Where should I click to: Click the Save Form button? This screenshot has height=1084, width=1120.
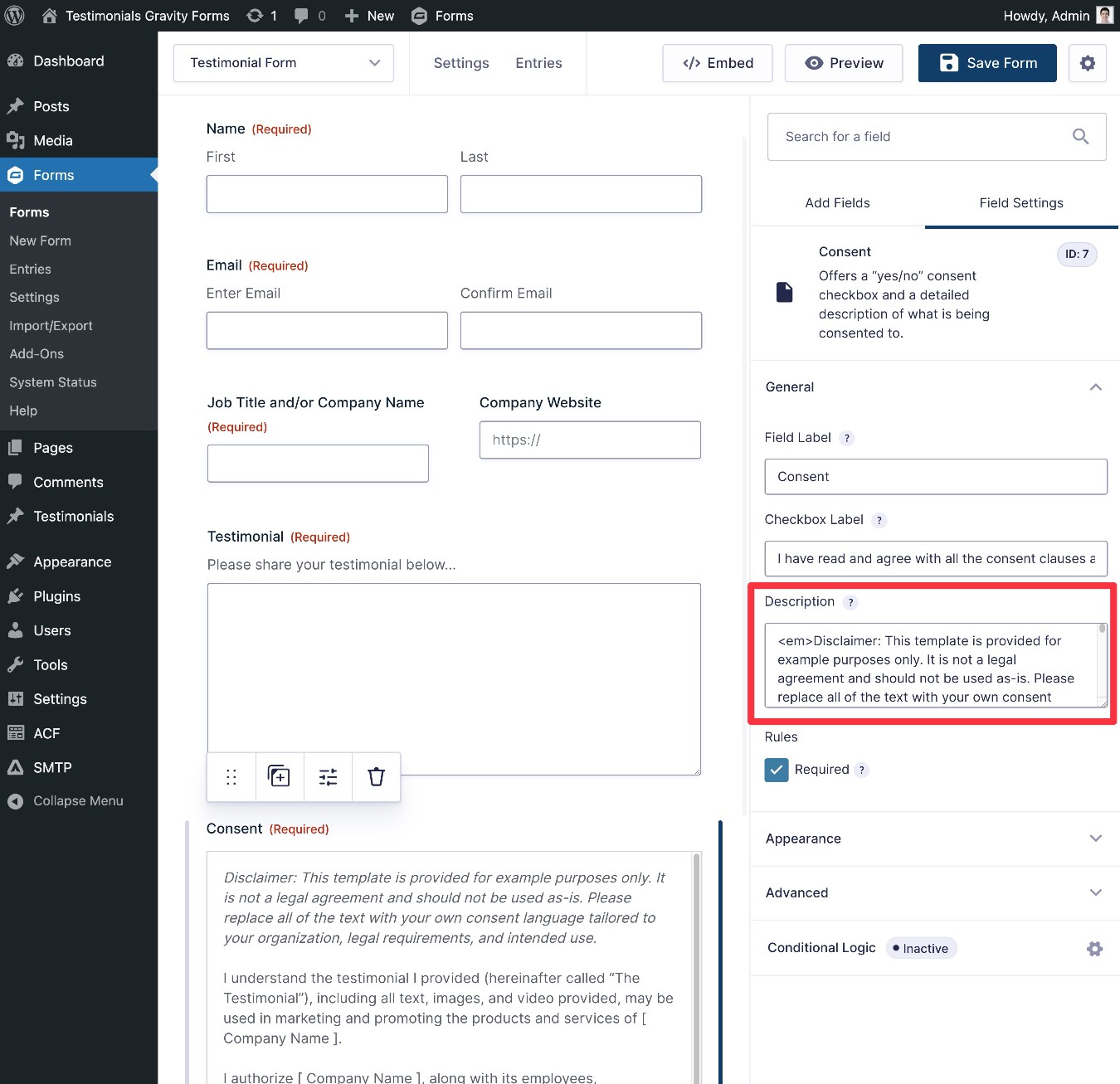click(986, 63)
